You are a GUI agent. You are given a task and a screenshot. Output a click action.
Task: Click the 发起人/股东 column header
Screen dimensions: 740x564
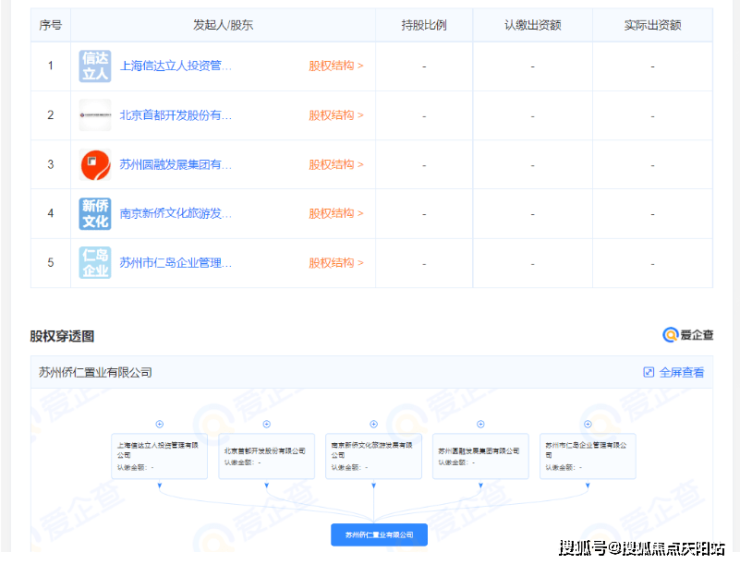(x=223, y=25)
